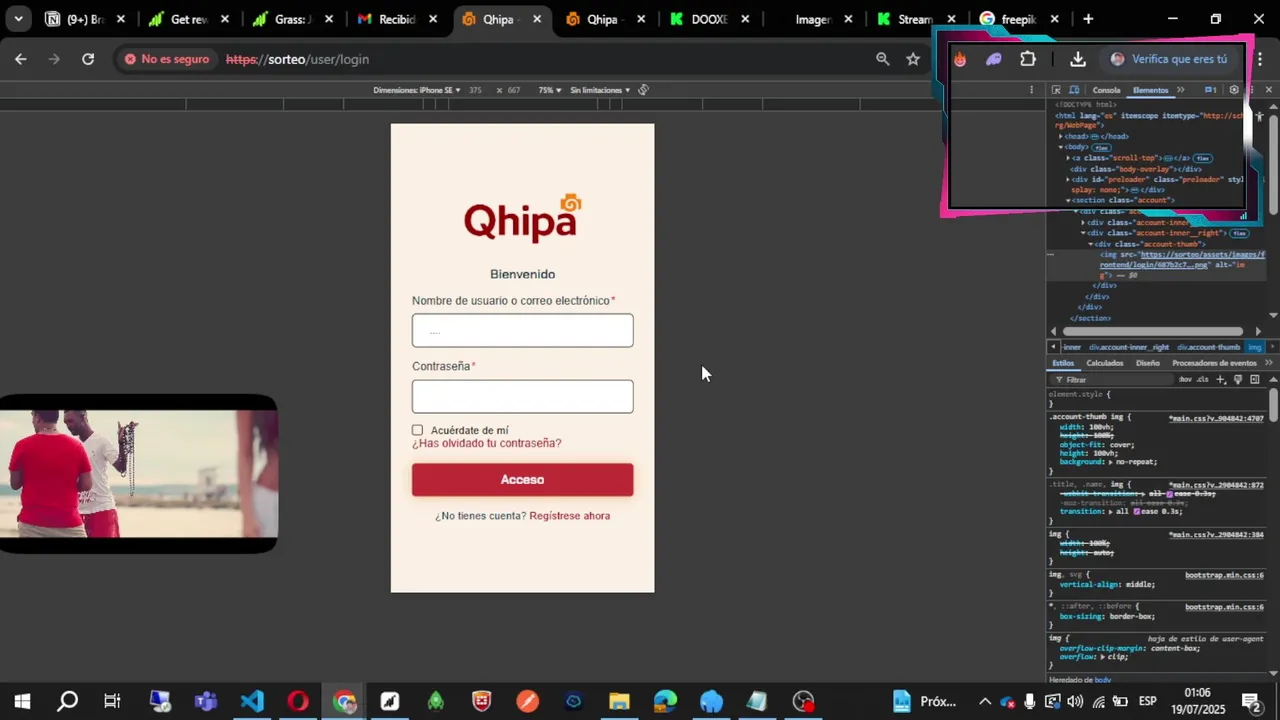Toggle the device toolbar icon in DevTools
Viewport: 1280px width, 720px height.
1074,90
